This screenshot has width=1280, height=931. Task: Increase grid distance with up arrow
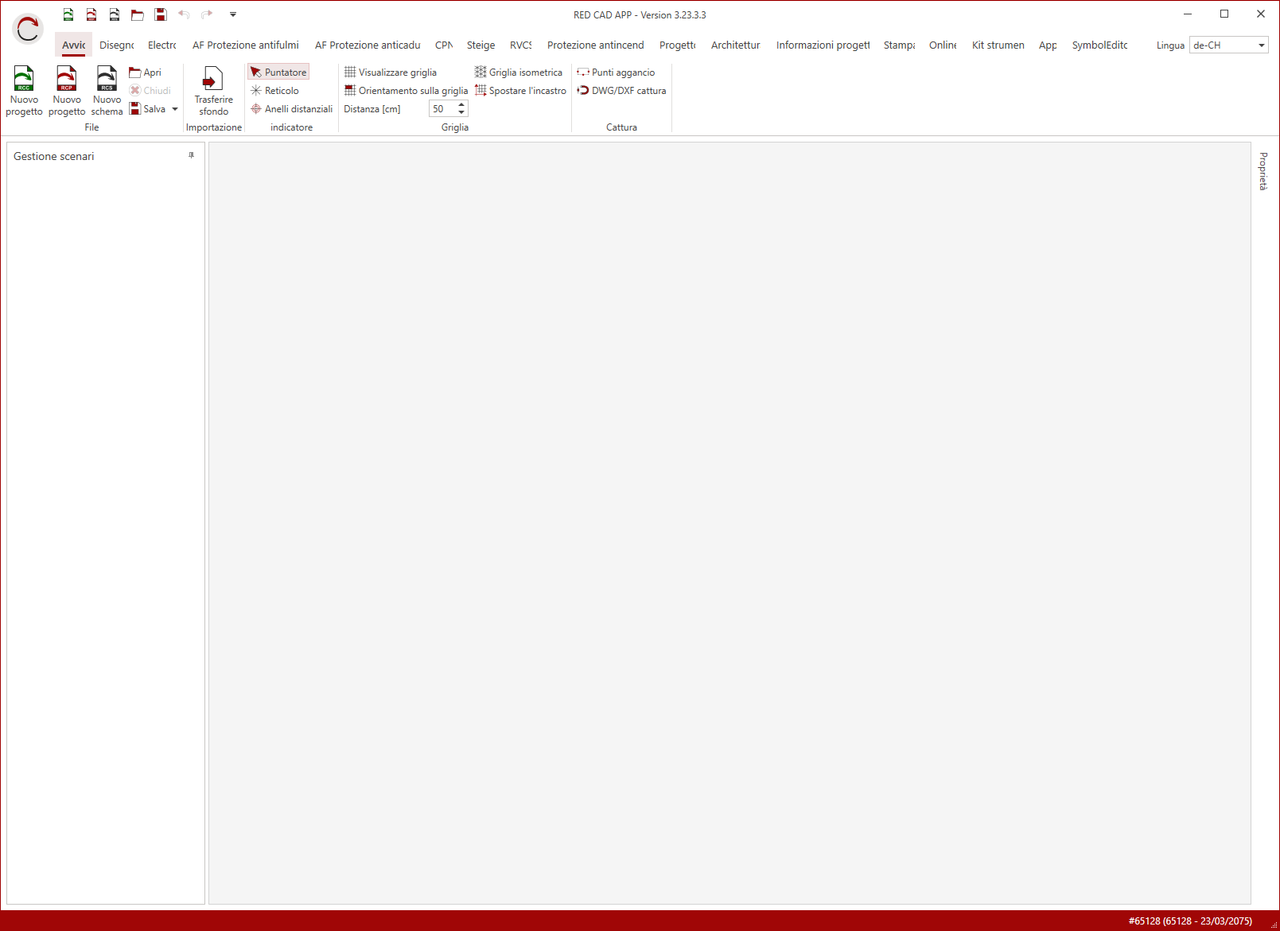(461, 105)
